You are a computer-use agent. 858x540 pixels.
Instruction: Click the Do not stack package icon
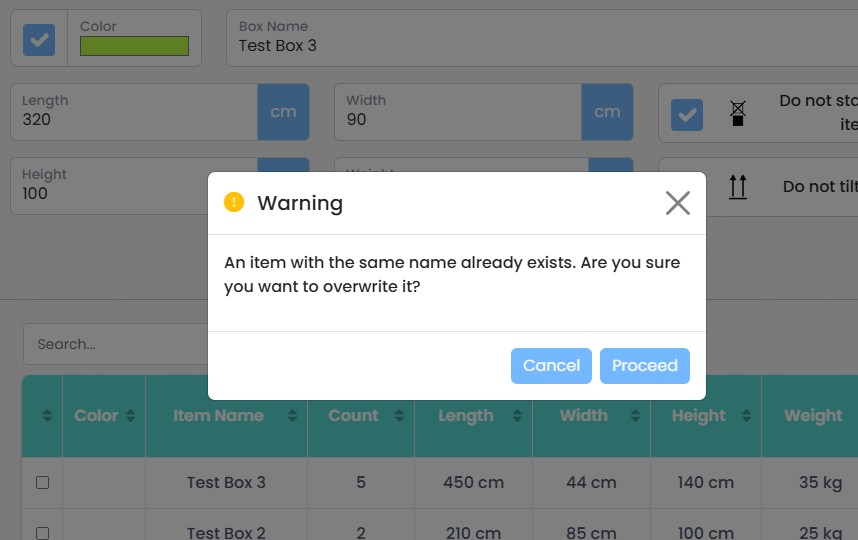pos(738,113)
